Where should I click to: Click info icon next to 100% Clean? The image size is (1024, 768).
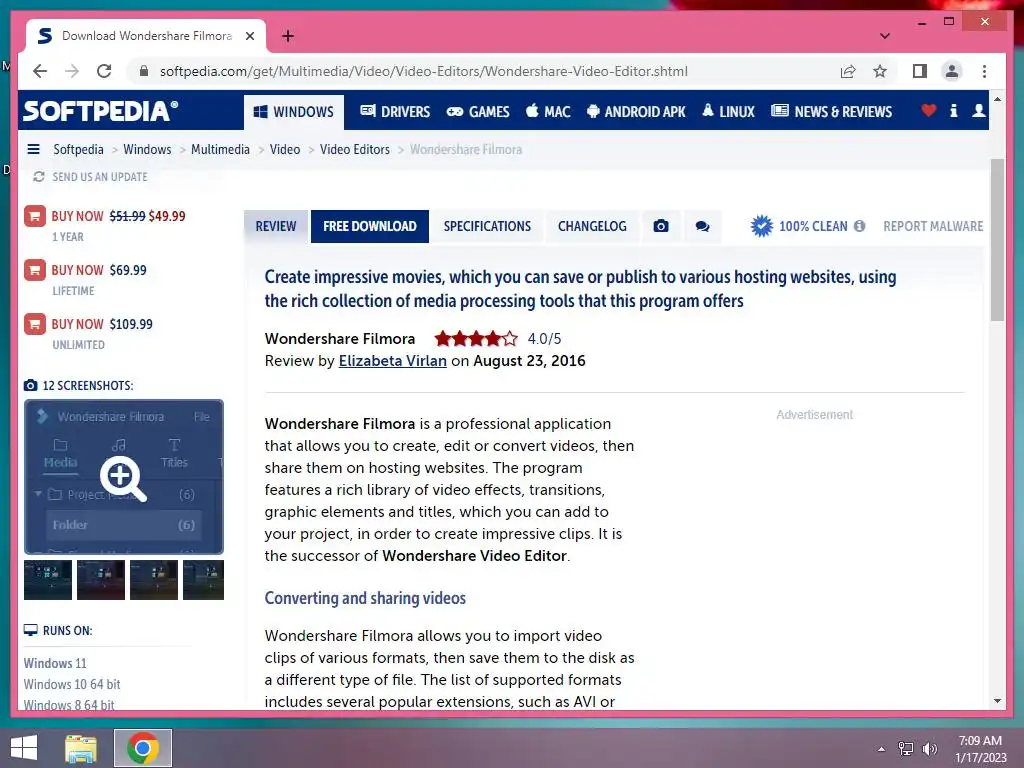pyautogui.click(x=859, y=226)
